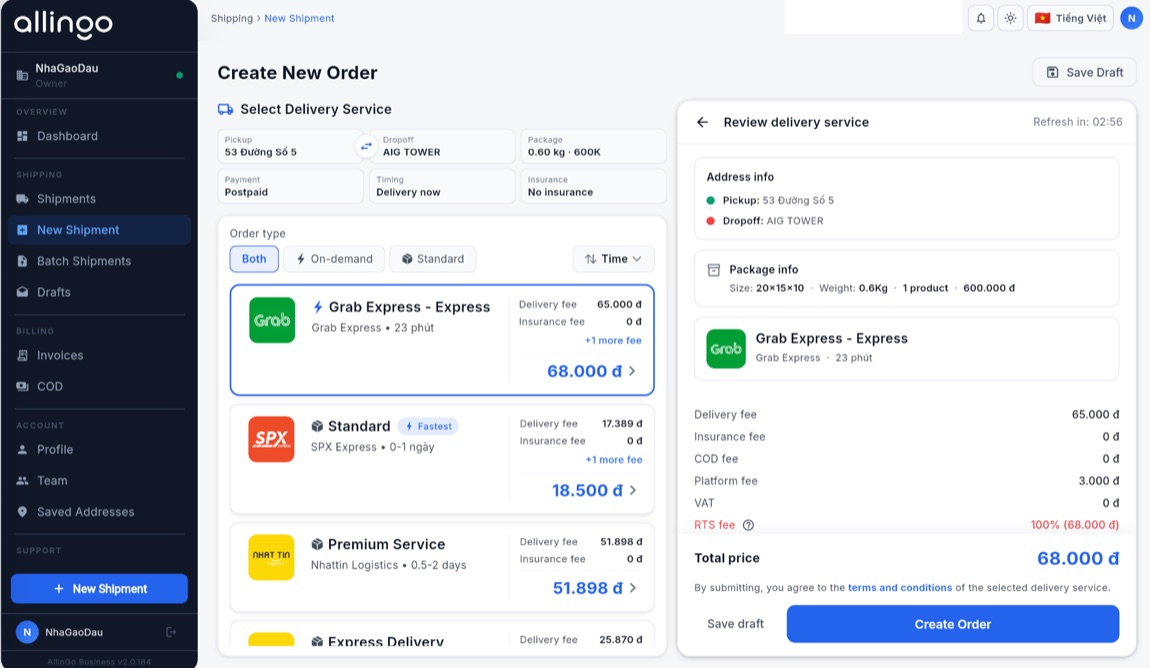Open Profile in account section
Image resolution: width=1150 pixels, height=668 pixels.
point(99,449)
